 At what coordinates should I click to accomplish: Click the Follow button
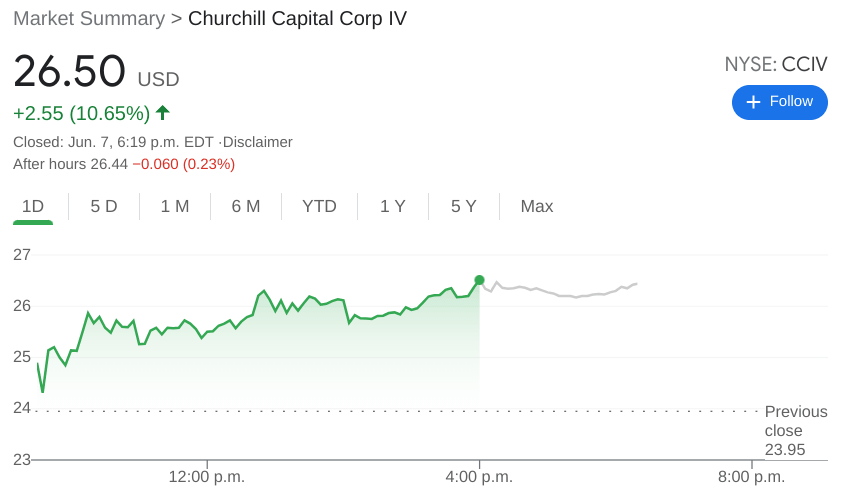point(780,102)
